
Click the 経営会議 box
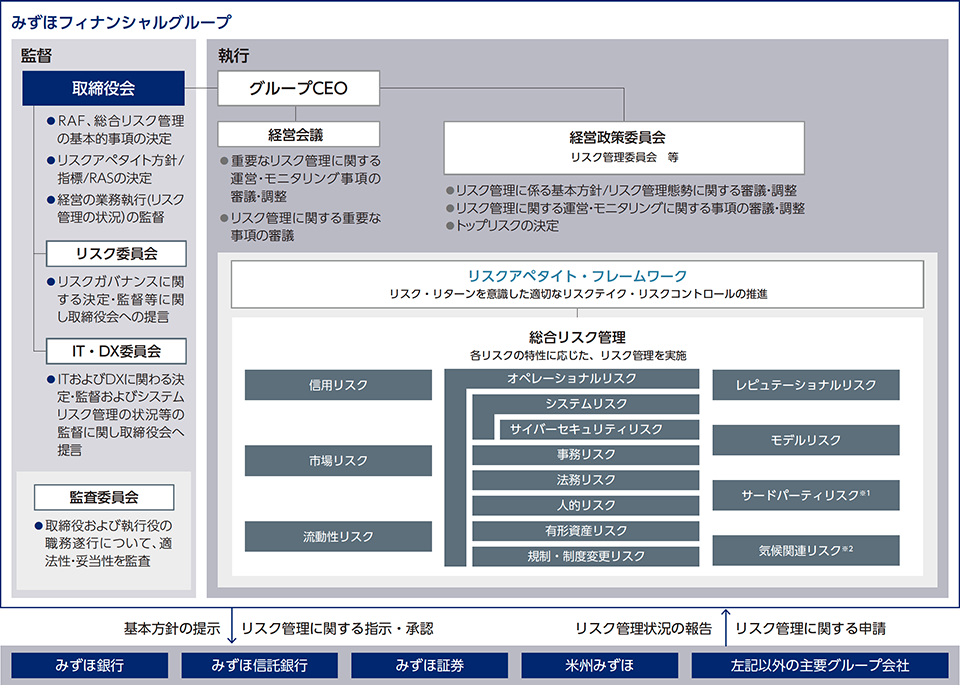click(x=298, y=134)
